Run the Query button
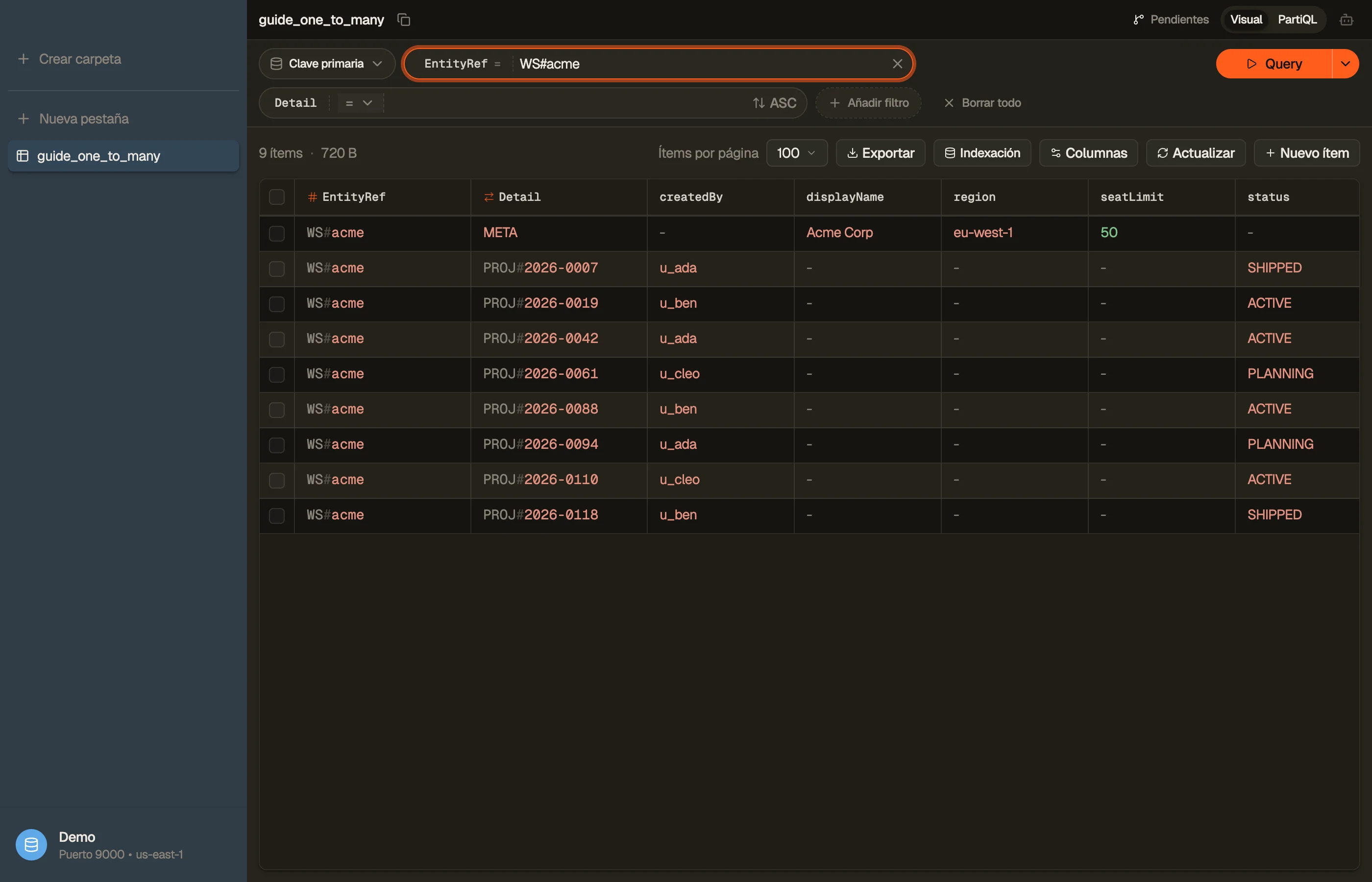This screenshot has width=1372, height=882. [1274, 64]
